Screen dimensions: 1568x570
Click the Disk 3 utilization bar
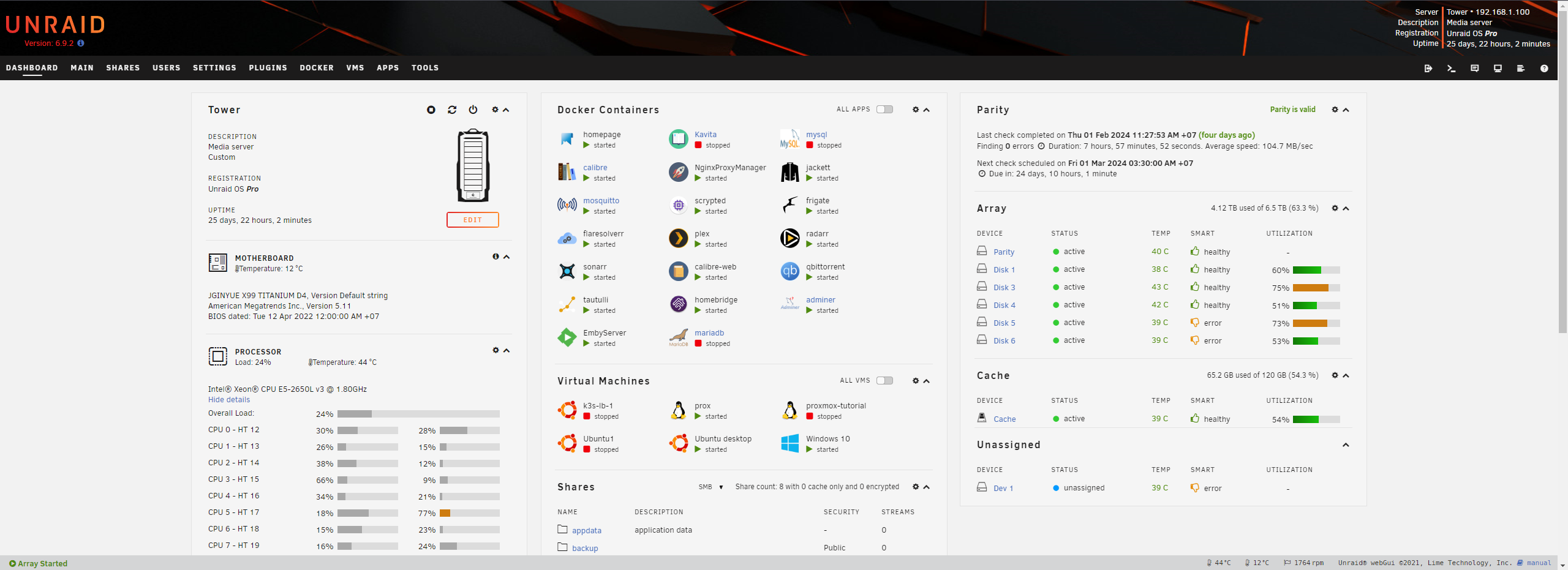pos(1316,288)
